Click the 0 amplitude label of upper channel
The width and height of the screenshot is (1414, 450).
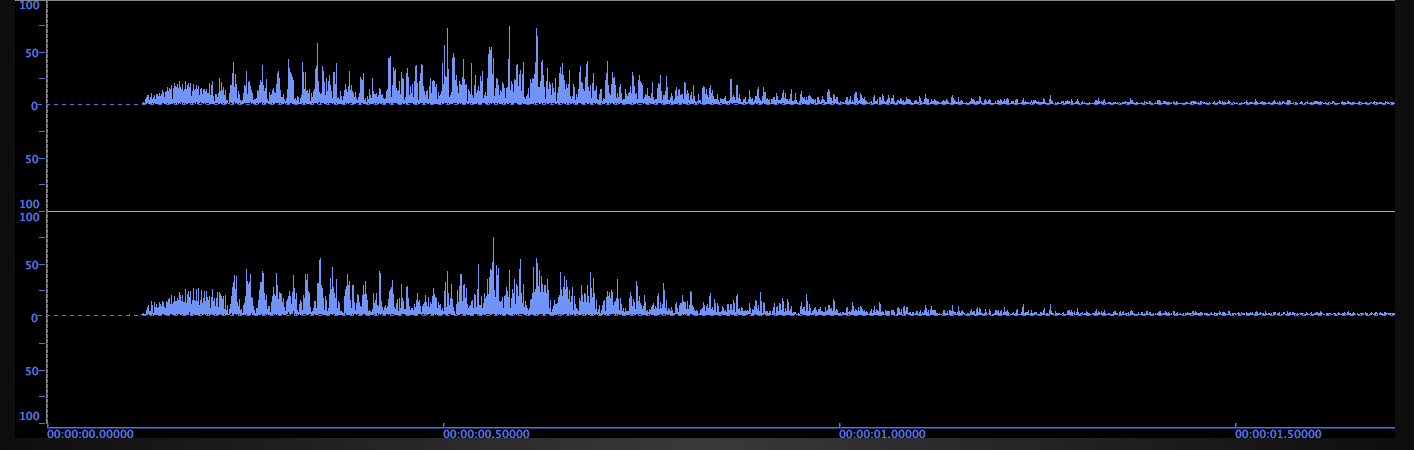point(35,106)
